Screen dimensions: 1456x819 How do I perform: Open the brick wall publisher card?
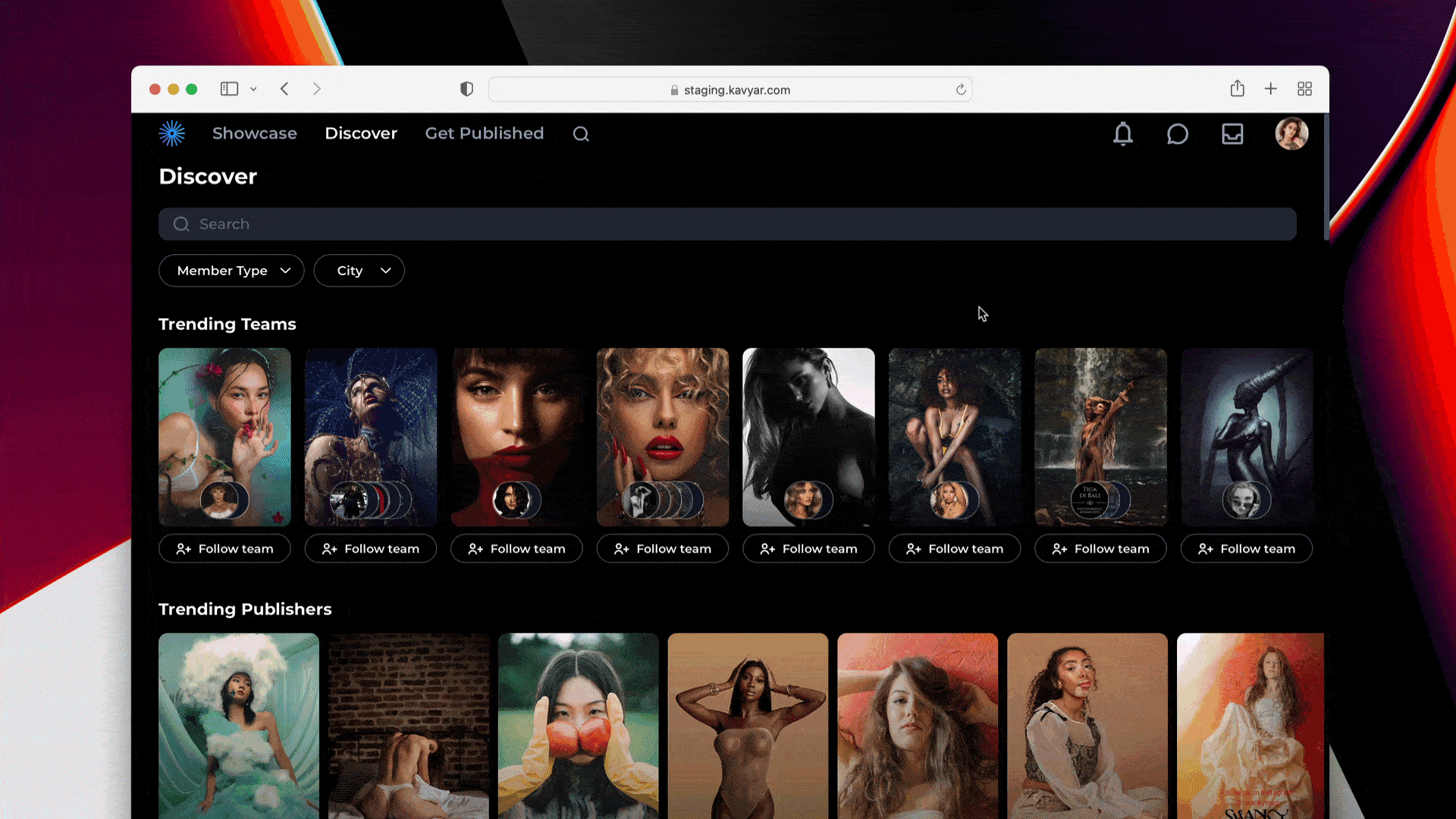pyautogui.click(x=409, y=726)
